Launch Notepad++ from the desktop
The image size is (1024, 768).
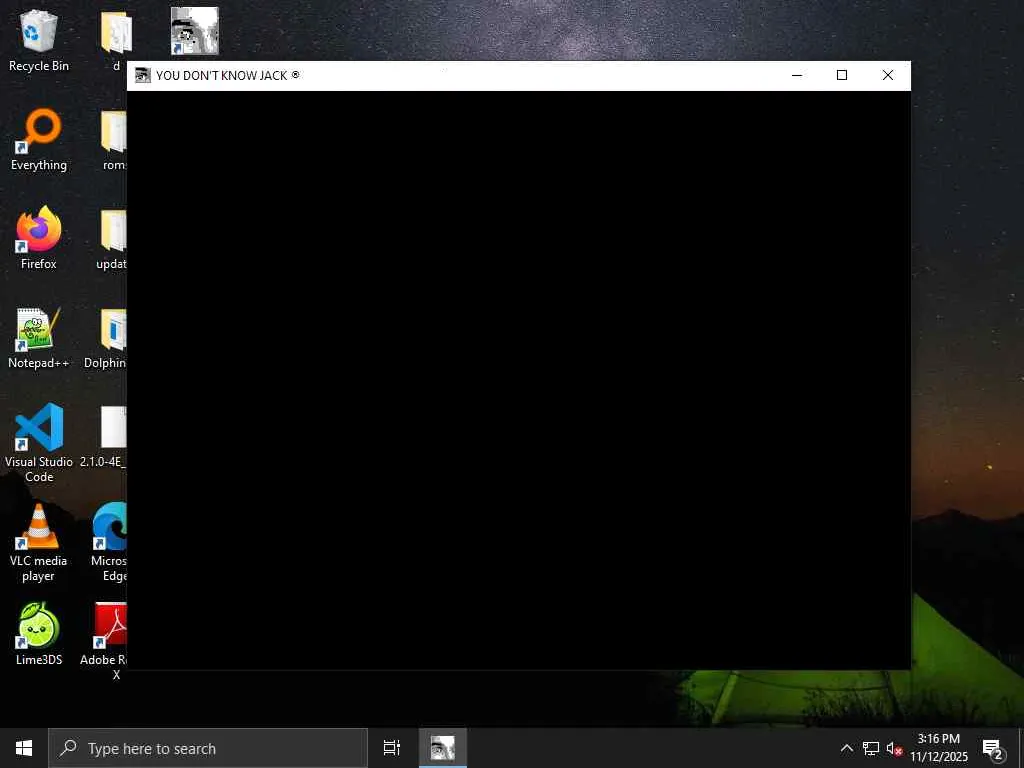[x=39, y=338]
